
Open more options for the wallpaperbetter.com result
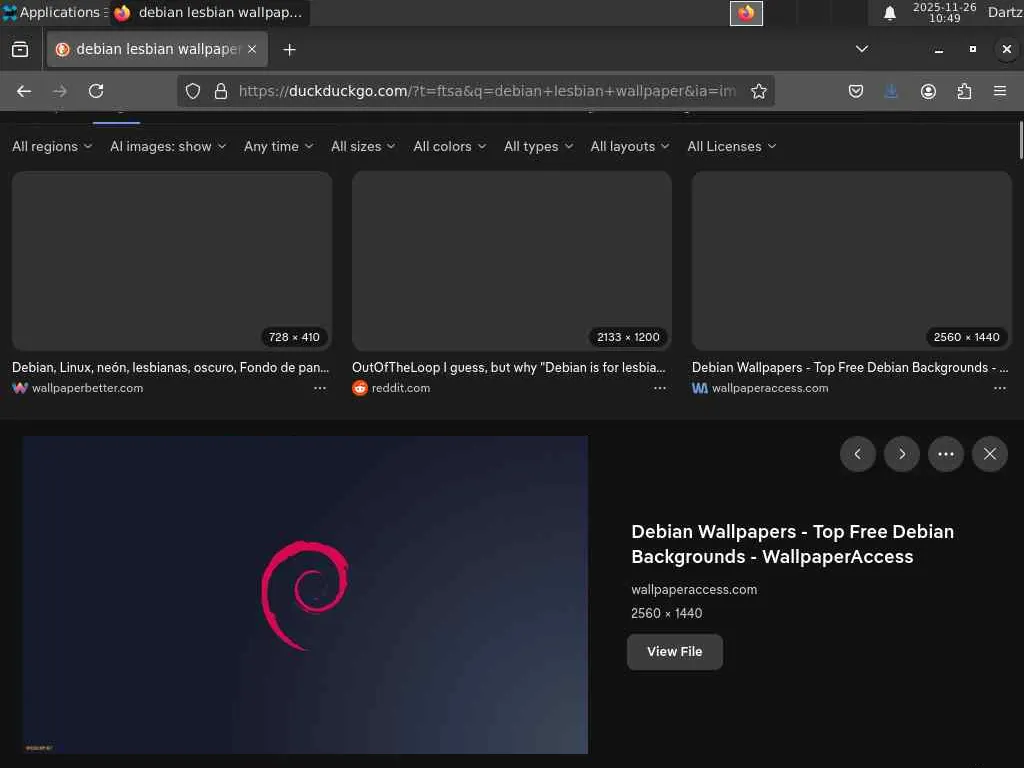319,388
